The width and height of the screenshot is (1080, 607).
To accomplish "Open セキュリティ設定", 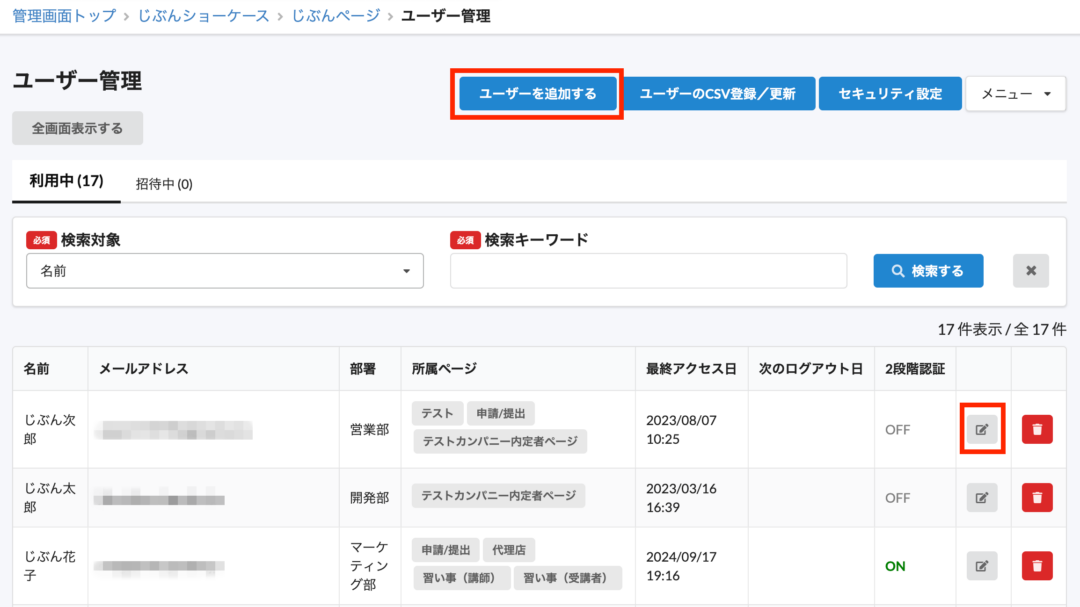I will pyautogui.click(x=890, y=93).
